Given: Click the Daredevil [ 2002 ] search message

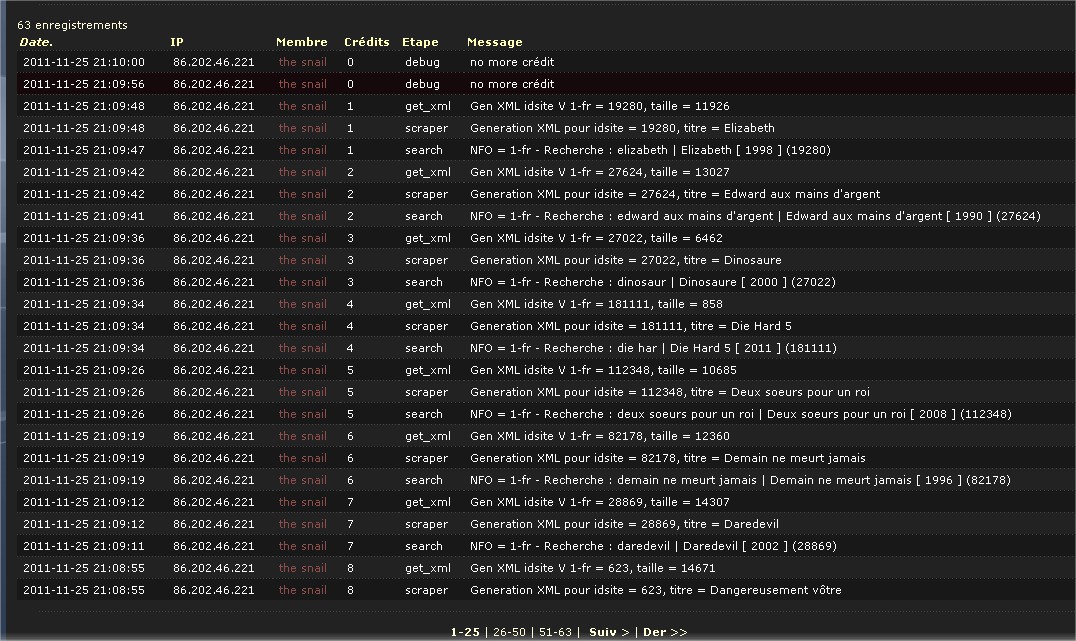Looking at the screenshot, I should [653, 546].
